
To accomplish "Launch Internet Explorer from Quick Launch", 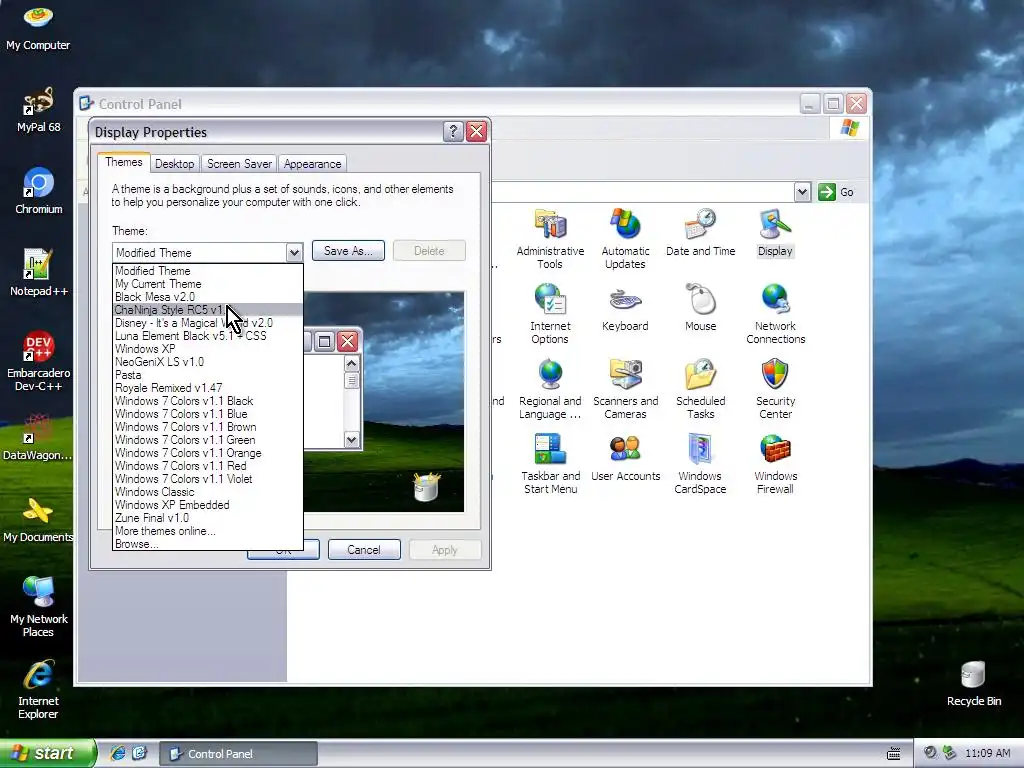I will point(117,753).
